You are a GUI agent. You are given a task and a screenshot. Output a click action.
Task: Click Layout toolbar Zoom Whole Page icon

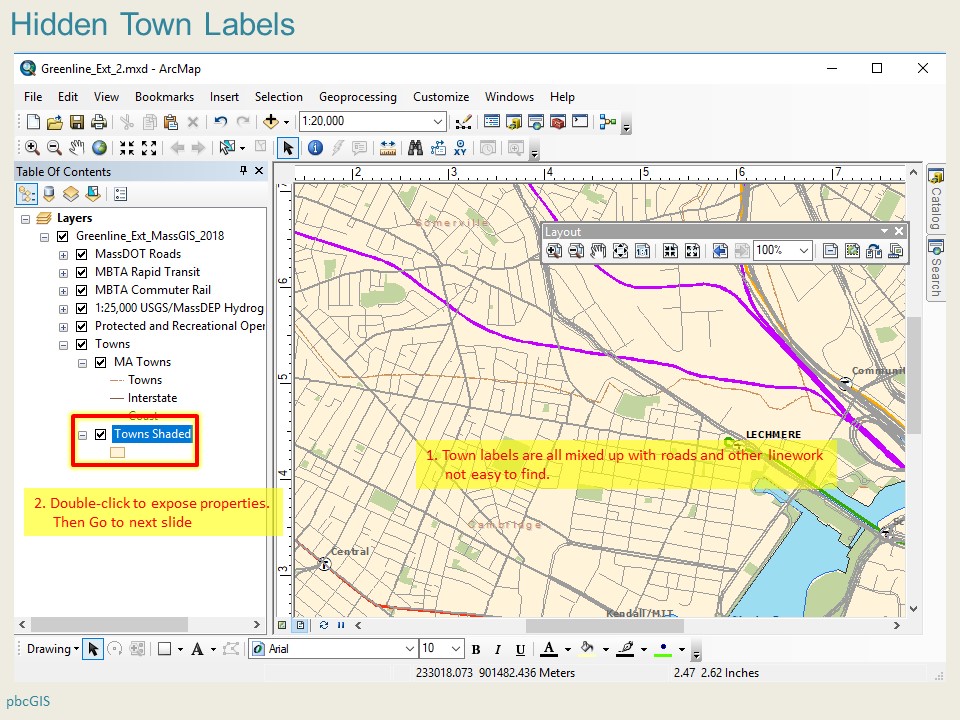(620, 250)
